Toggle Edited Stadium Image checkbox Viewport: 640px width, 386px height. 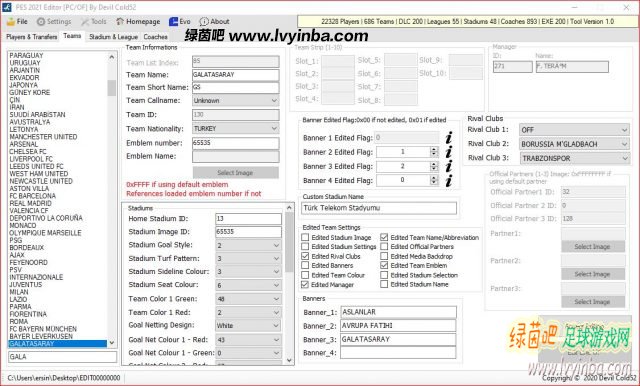coord(305,237)
